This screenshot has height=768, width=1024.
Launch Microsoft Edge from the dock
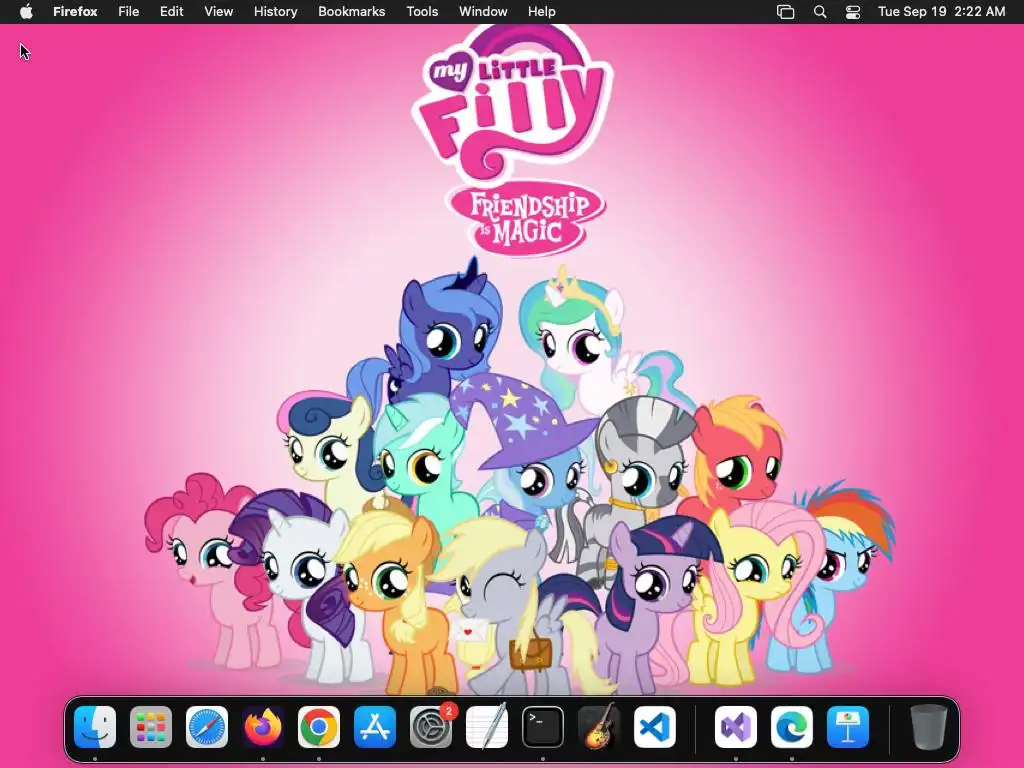[x=792, y=727]
